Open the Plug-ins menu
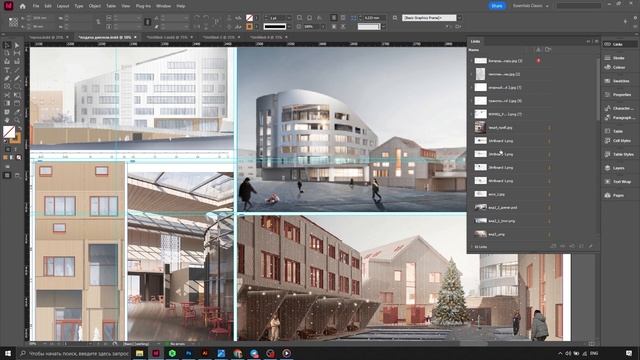The height and width of the screenshot is (360, 640). click(143, 6)
